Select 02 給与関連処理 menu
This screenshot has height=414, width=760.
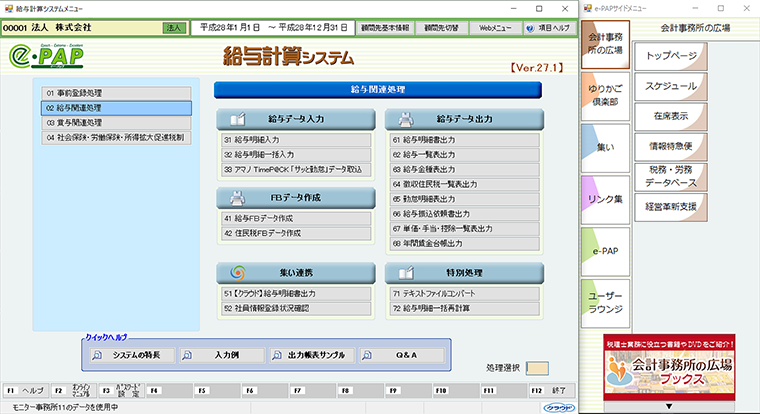(x=116, y=108)
